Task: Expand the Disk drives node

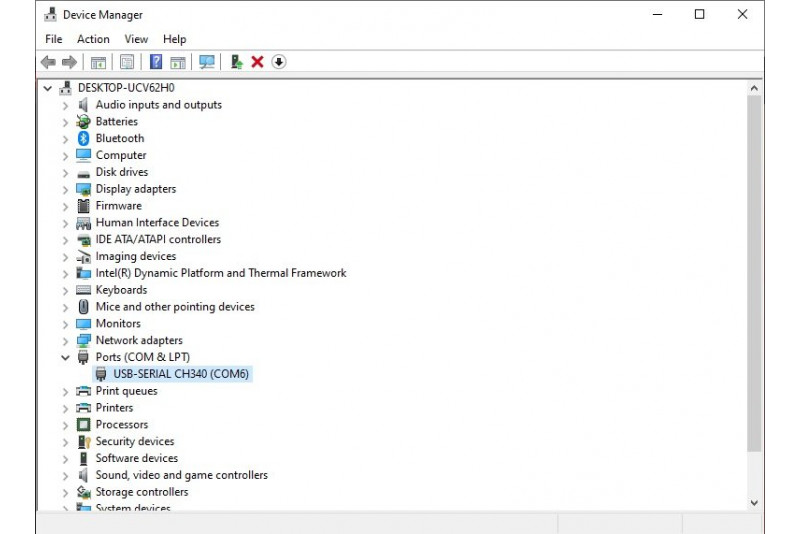Action: pos(65,173)
